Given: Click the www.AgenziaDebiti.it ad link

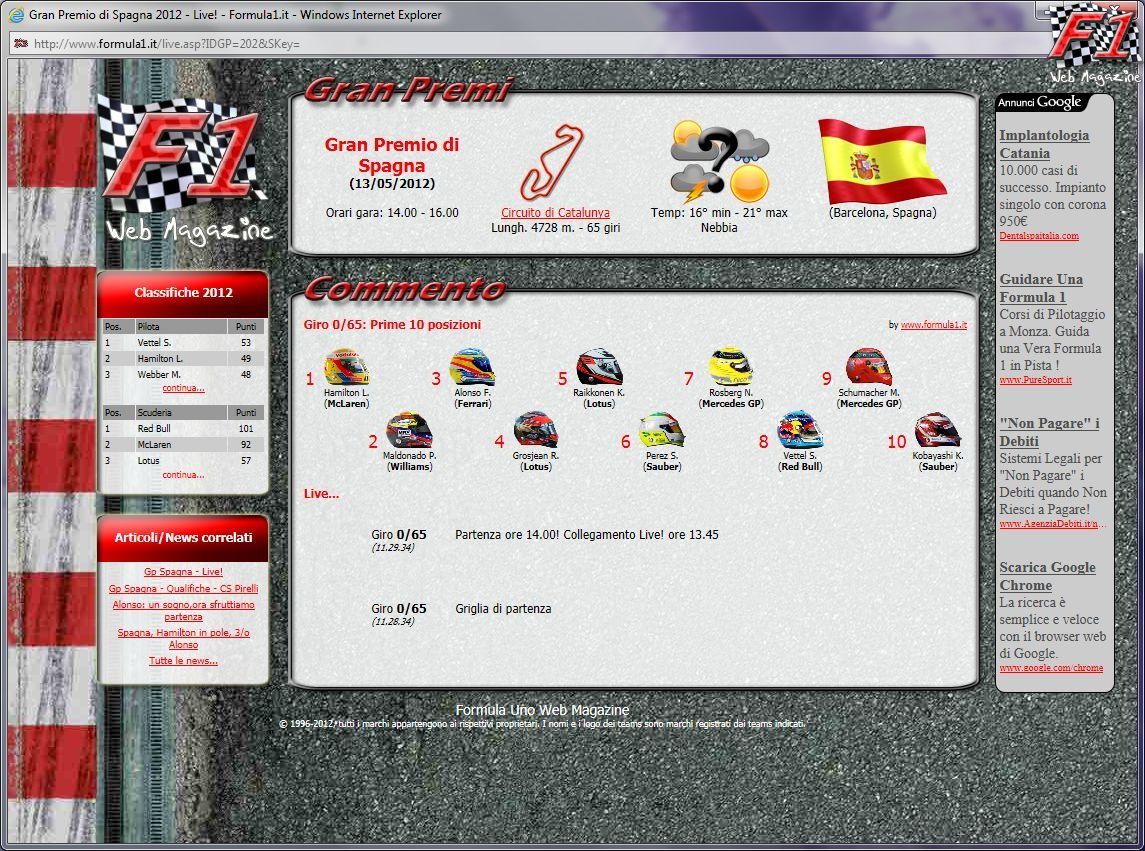Looking at the screenshot, I should point(1052,524).
